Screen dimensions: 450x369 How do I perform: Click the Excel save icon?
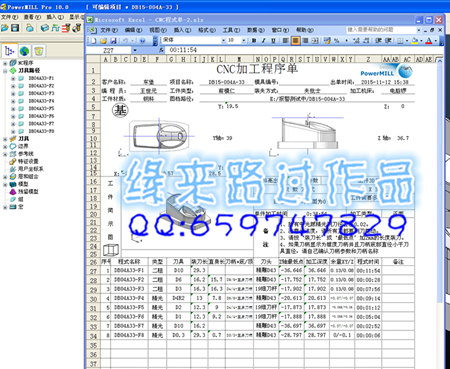[x=113, y=41]
